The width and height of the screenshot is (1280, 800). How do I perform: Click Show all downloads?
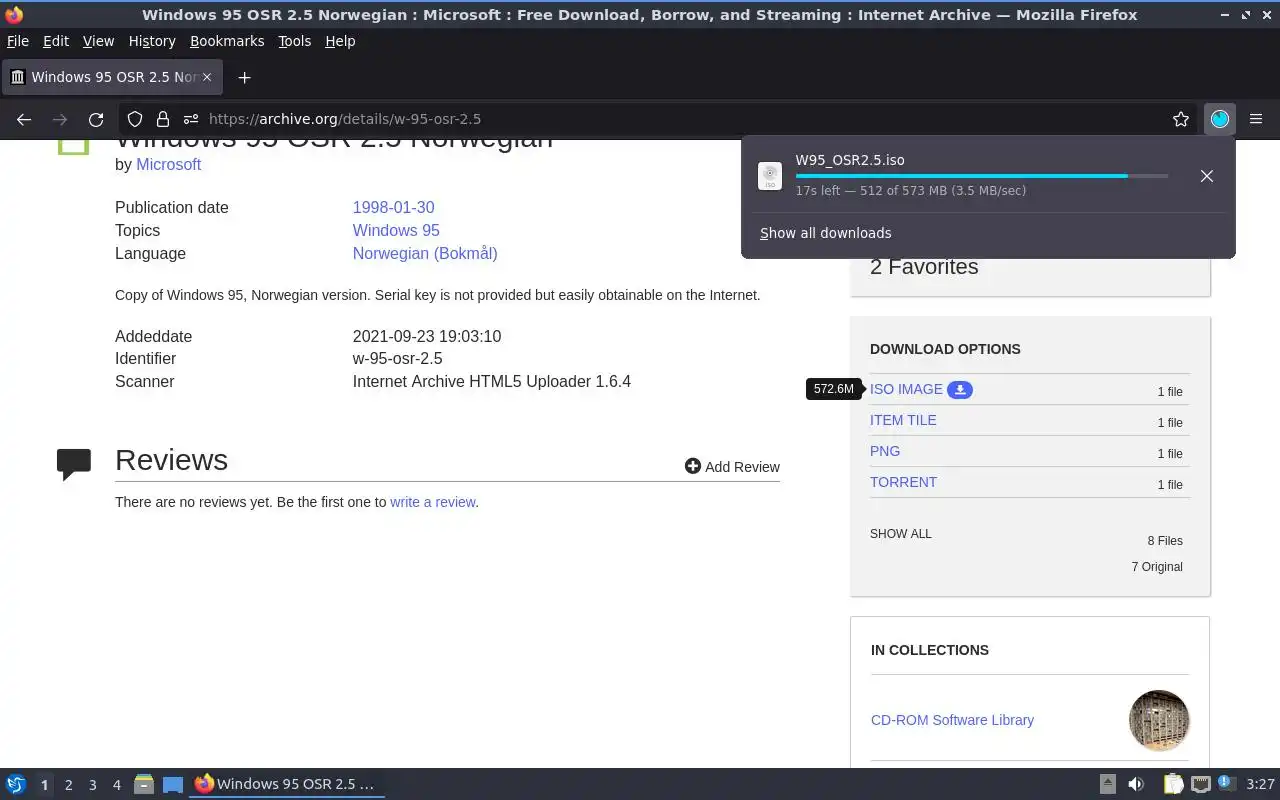[826, 233]
